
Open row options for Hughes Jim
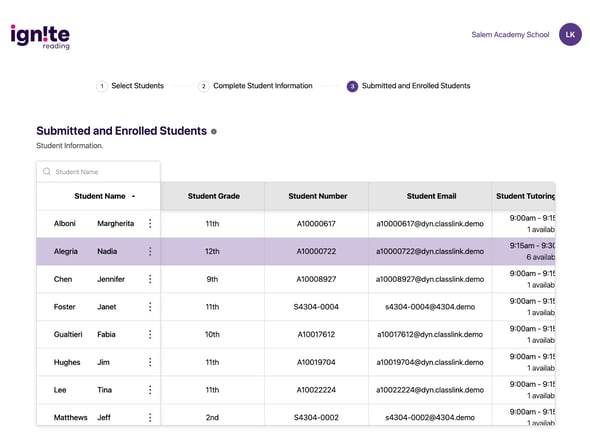pyautogui.click(x=150, y=362)
